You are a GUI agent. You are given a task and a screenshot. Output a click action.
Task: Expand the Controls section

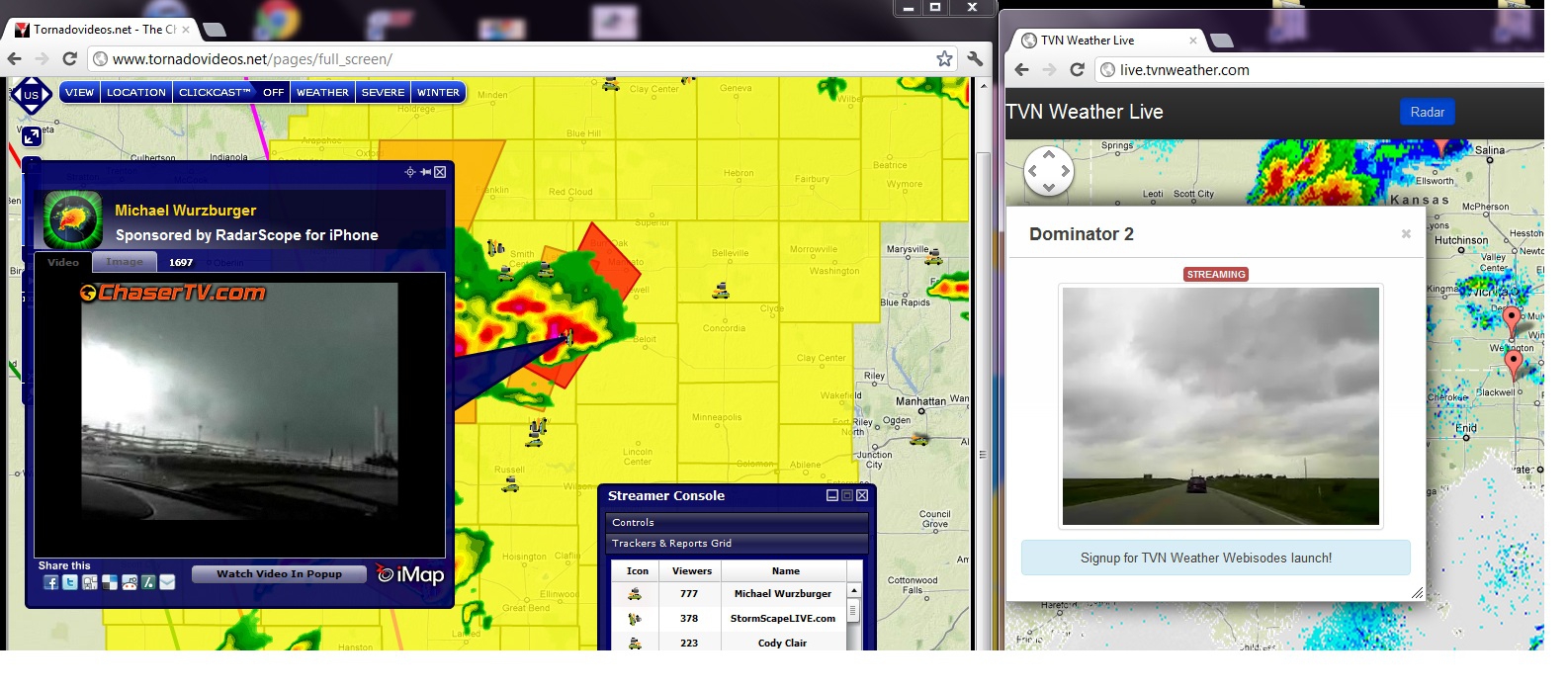[x=737, y=522]
